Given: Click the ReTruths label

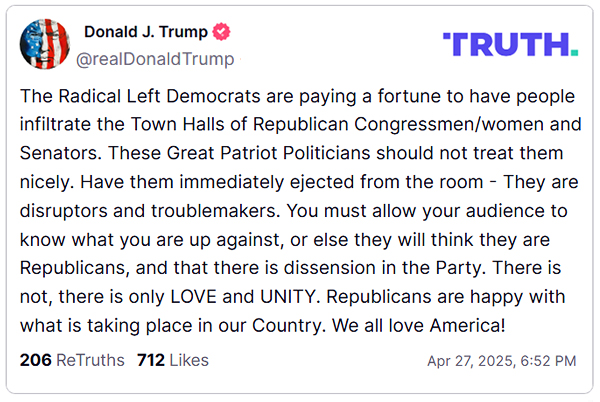Looking at the screenshot, I should tap(90, 360).
